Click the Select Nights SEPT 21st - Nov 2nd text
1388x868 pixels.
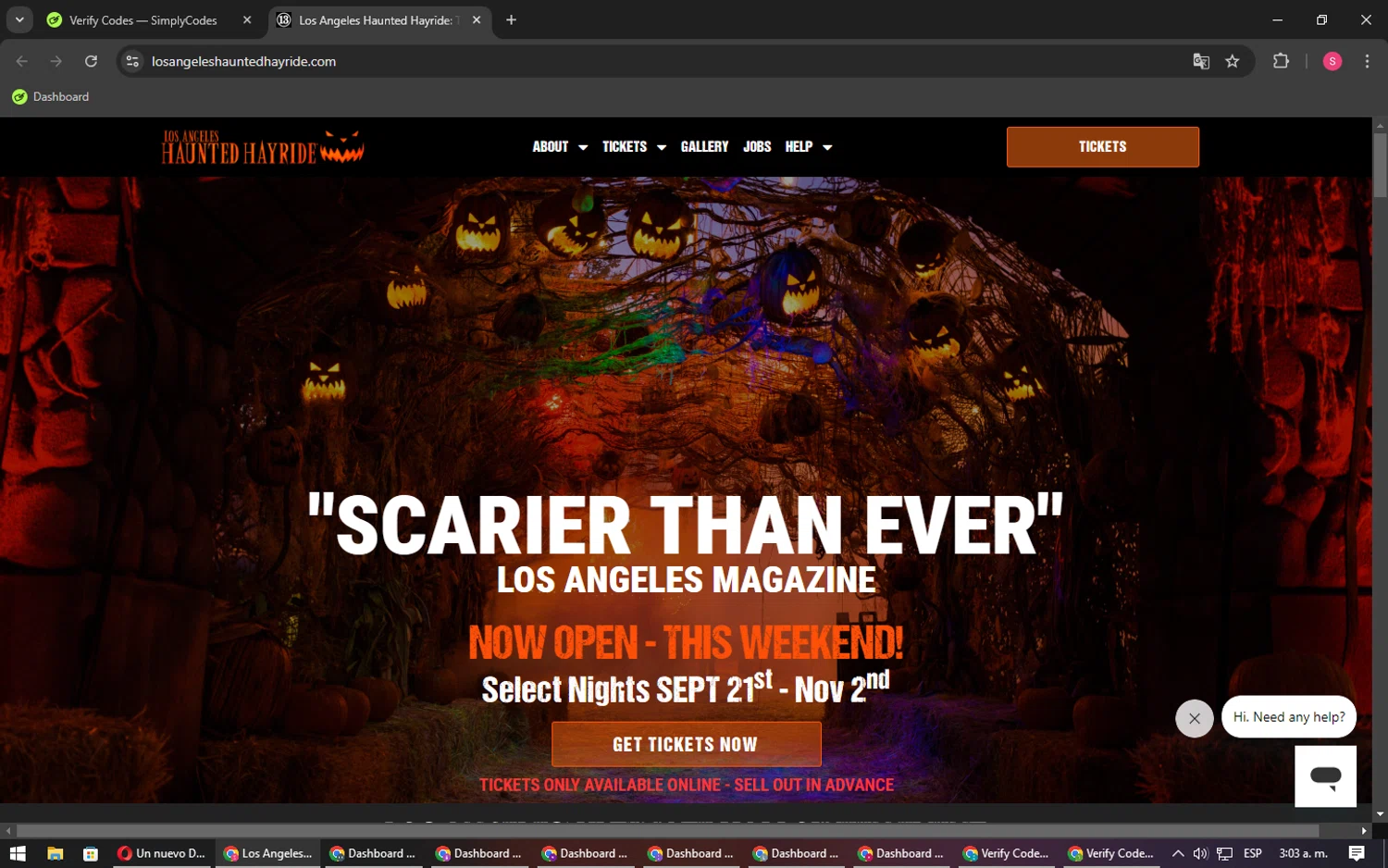[x=686, y=688]
